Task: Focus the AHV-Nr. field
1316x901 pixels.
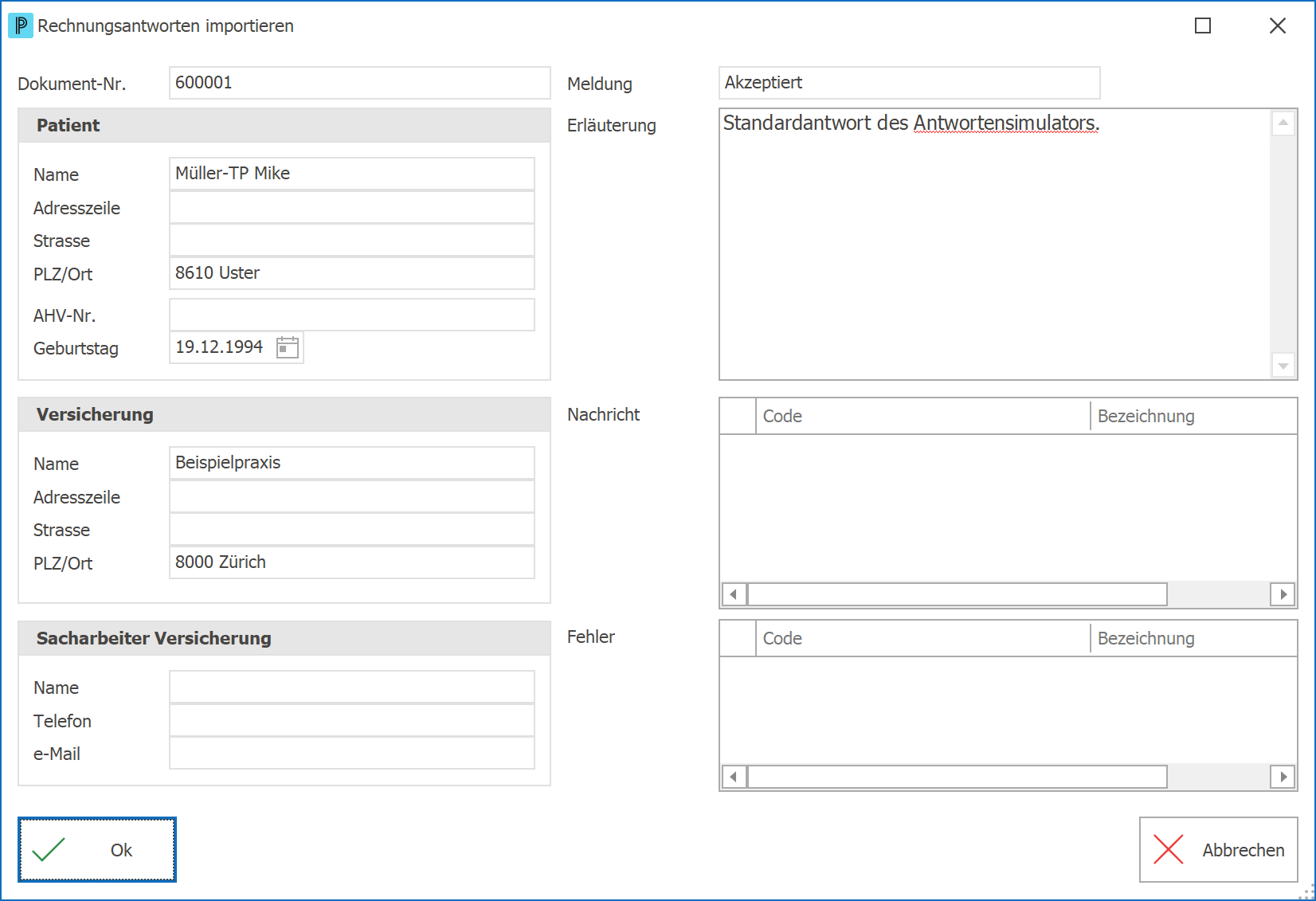Action: click(352, 315)
